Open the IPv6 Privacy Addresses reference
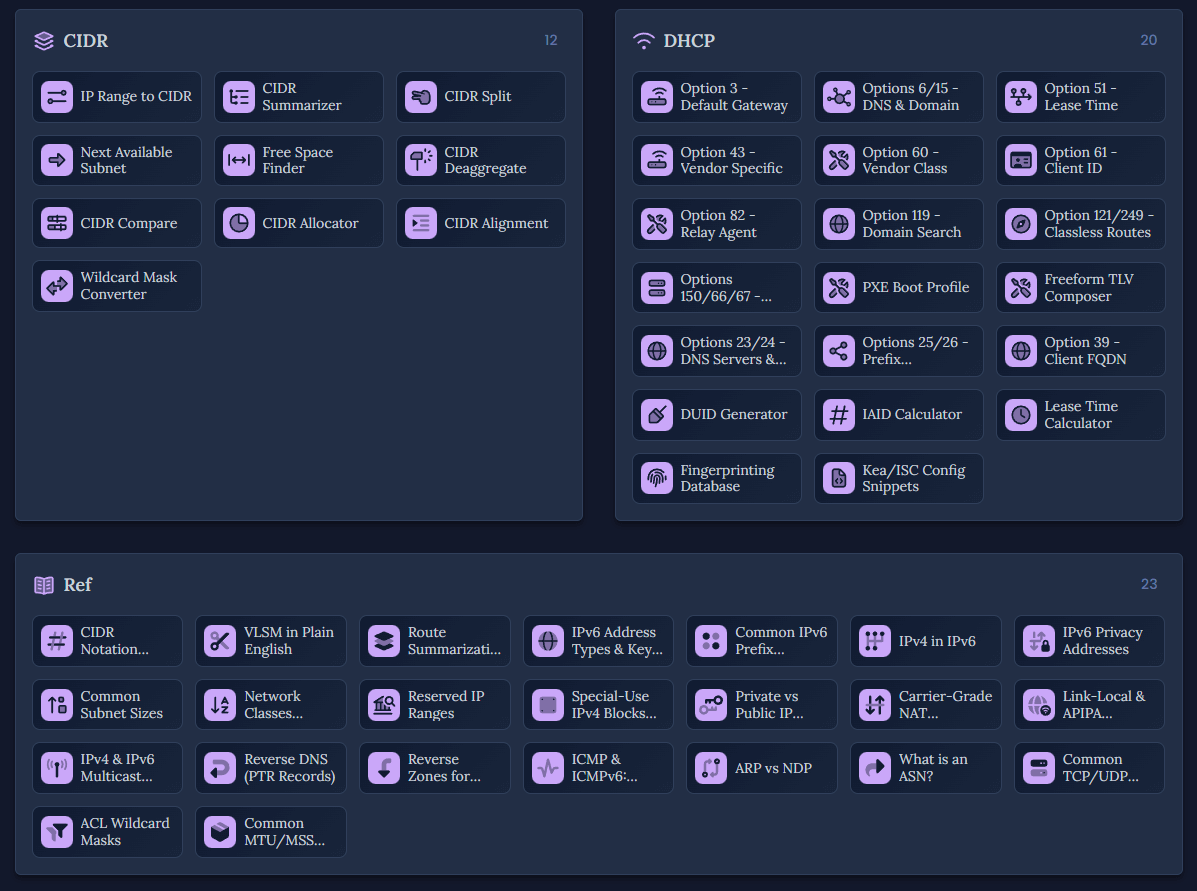This screenshot has width=1197, height=891. click(1089, 641)
